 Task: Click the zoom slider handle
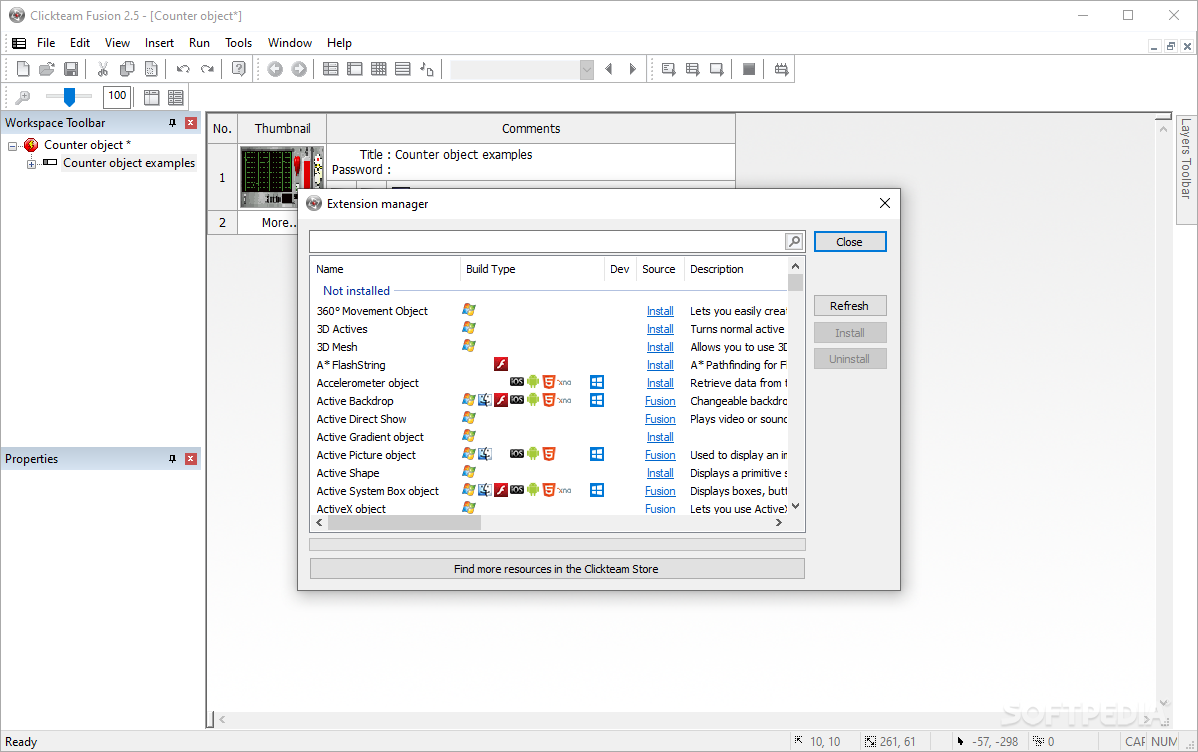(x=70, y=97)
